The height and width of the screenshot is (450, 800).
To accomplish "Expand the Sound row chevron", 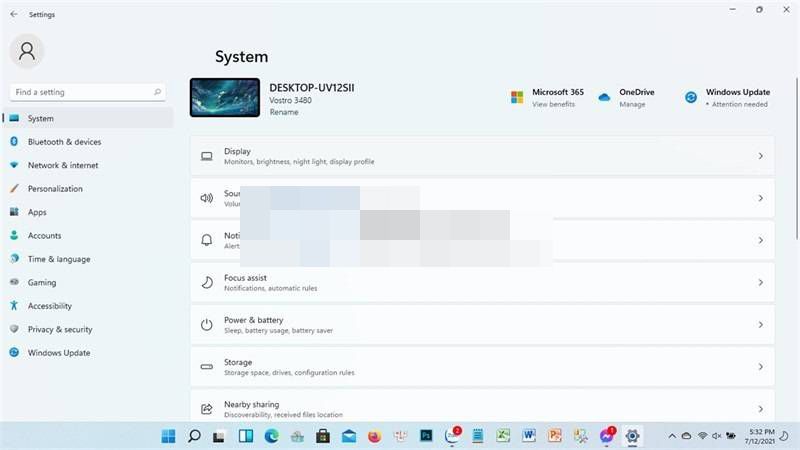I will (x=760, y=198).
